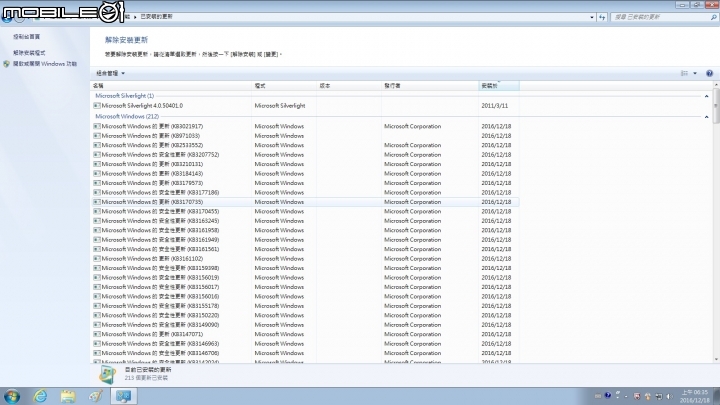Sort by the 程式 column header
The width and height of the screenshot is (720, 405).
pyautogui.click(x=284, y=86)
